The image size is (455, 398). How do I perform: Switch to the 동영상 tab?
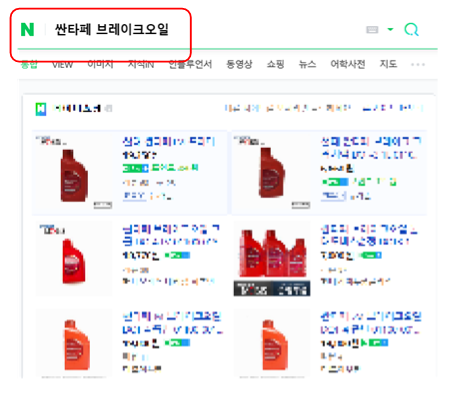[x=239, y=64]
